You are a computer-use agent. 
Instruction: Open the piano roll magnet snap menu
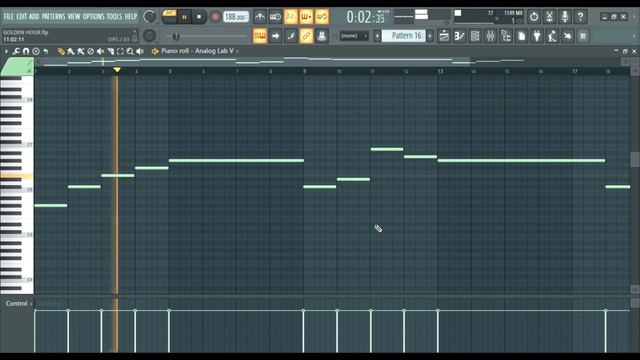pos(26,51)
